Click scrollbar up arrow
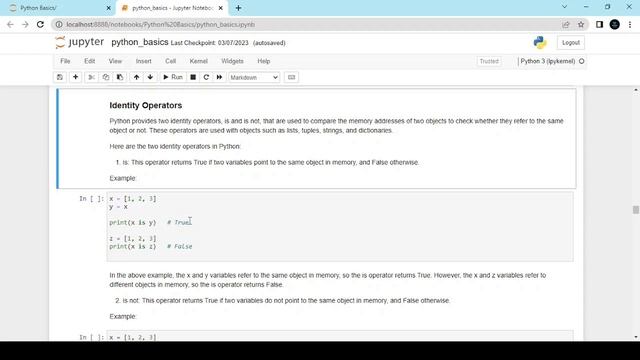Viewport: 640px width, 360px height. click(636, 90)
